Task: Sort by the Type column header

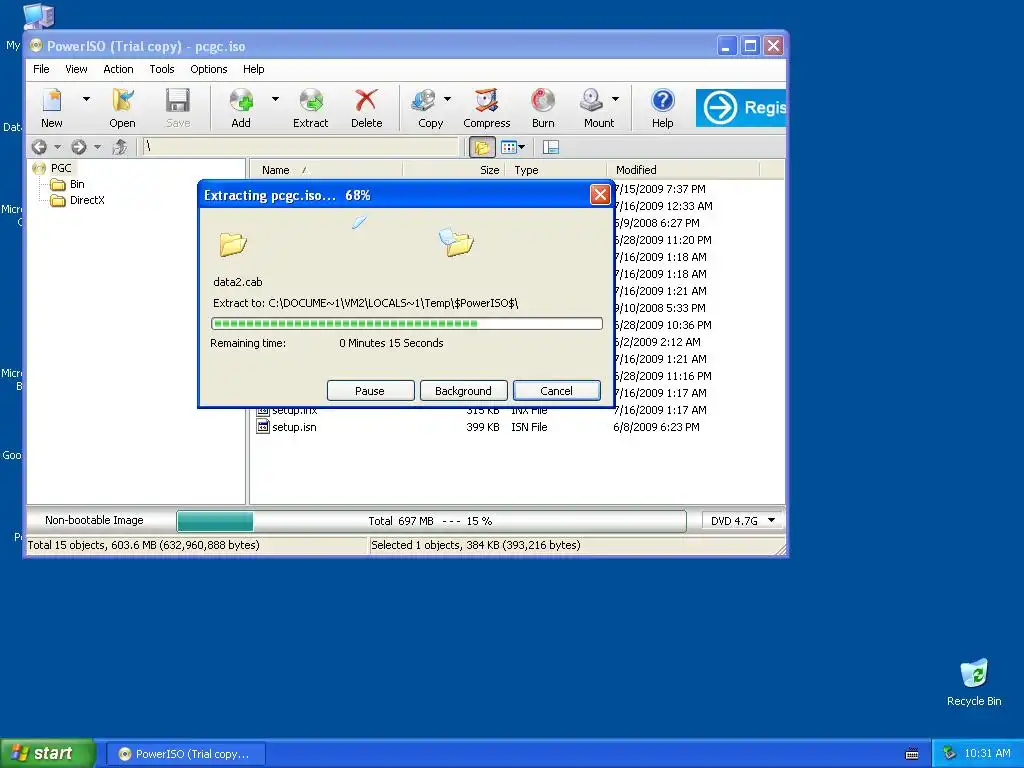Action: click(x=556, y=170)
